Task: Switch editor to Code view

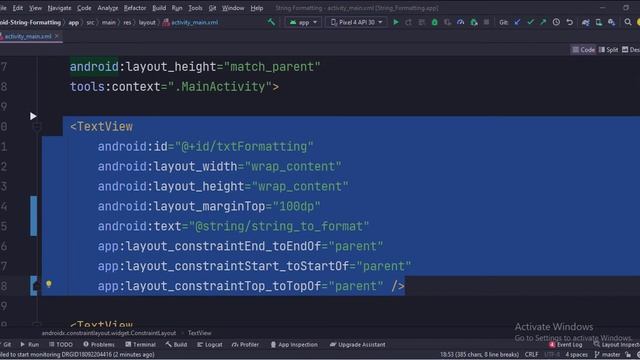Action: (x=584, y=50)
